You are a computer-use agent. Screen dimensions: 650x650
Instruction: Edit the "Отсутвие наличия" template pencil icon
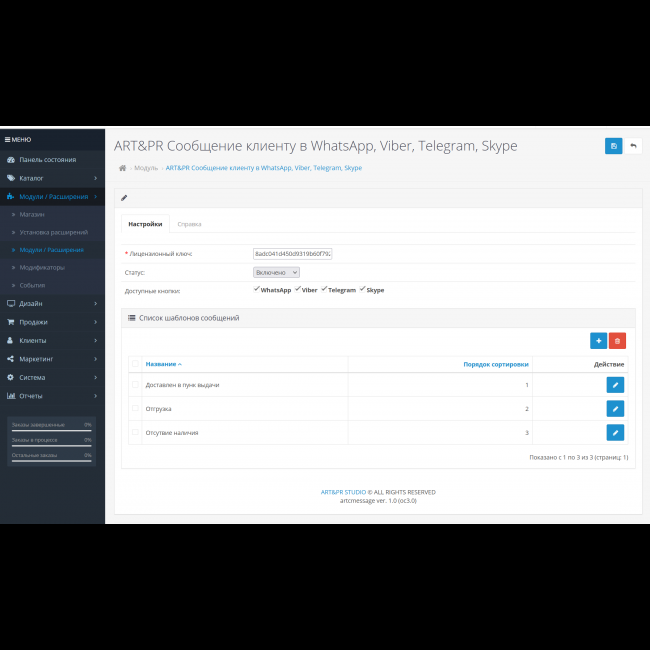pos(615,432)
